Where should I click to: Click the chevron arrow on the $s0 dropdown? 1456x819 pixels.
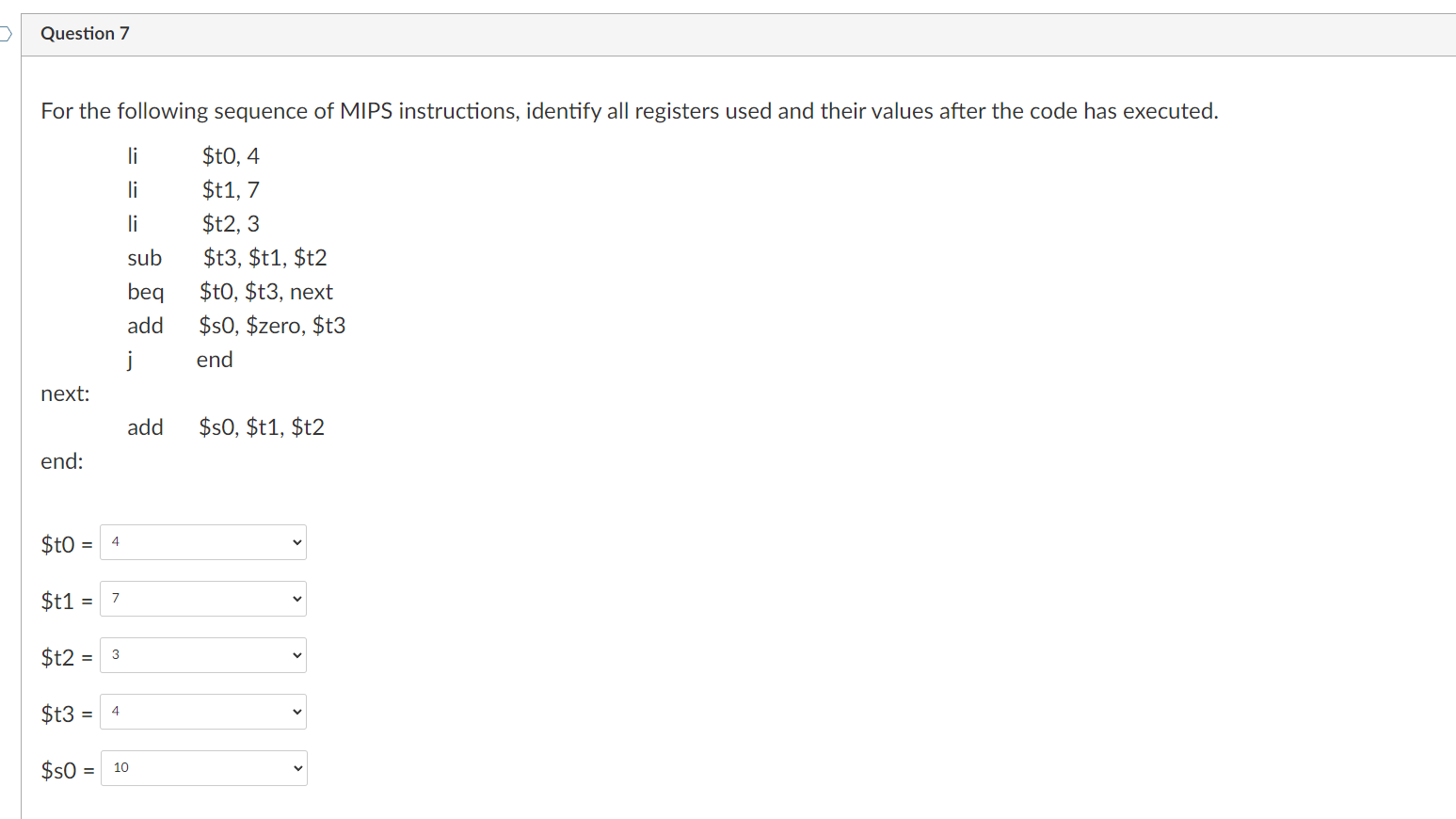click(x=296, y=768)
